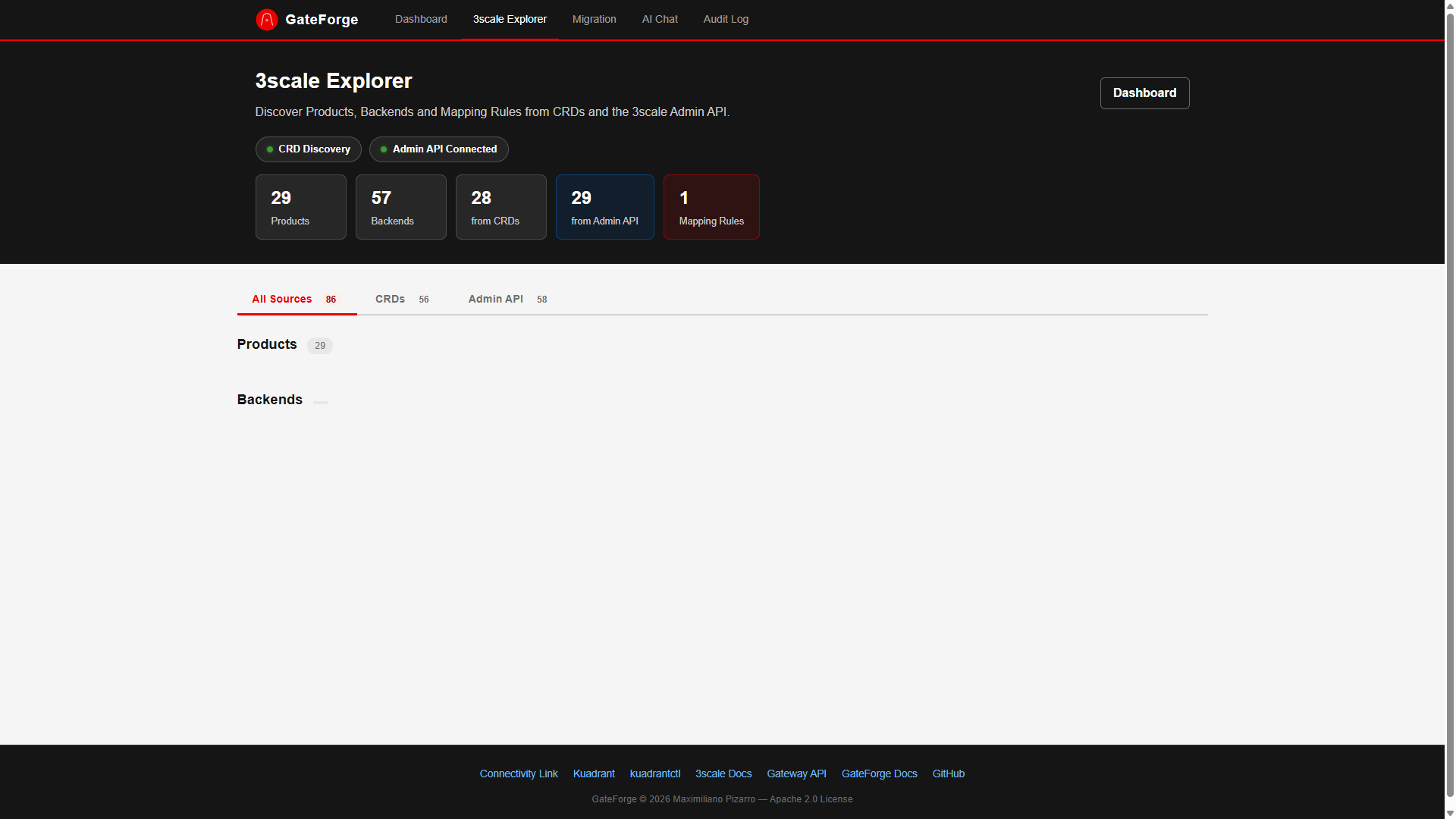Click the Admin API Connected status dot
This screenshot has height=819, width=1456.
click(x=383, y=149)
